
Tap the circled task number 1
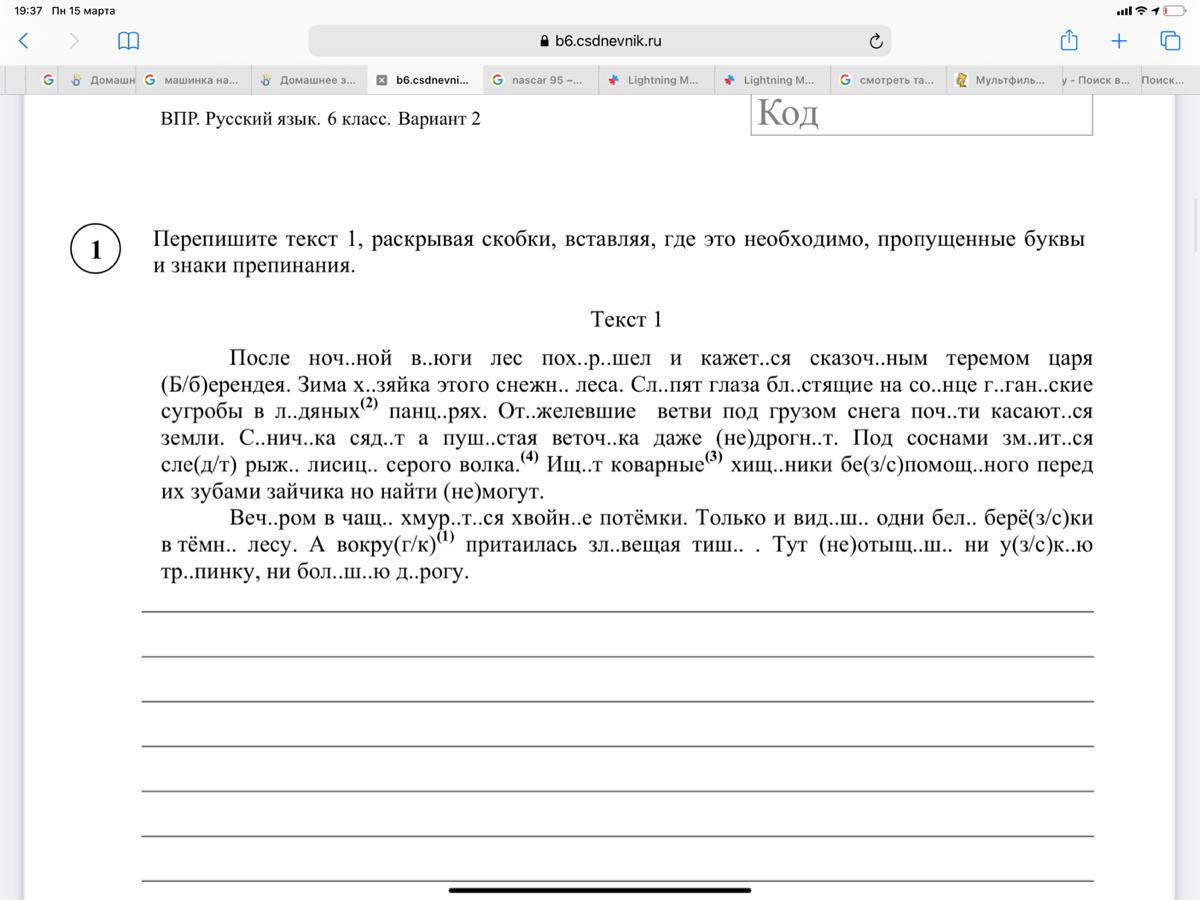pyautogui.click(x=96, y=249)
